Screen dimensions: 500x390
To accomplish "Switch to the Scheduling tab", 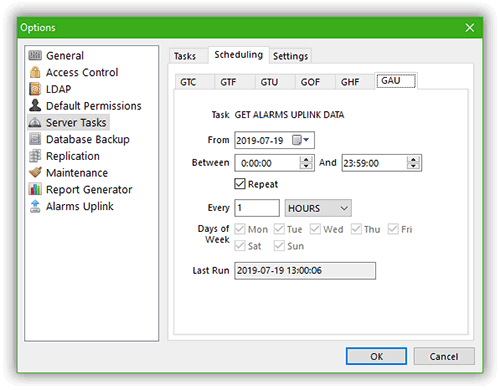I will 238,55.
